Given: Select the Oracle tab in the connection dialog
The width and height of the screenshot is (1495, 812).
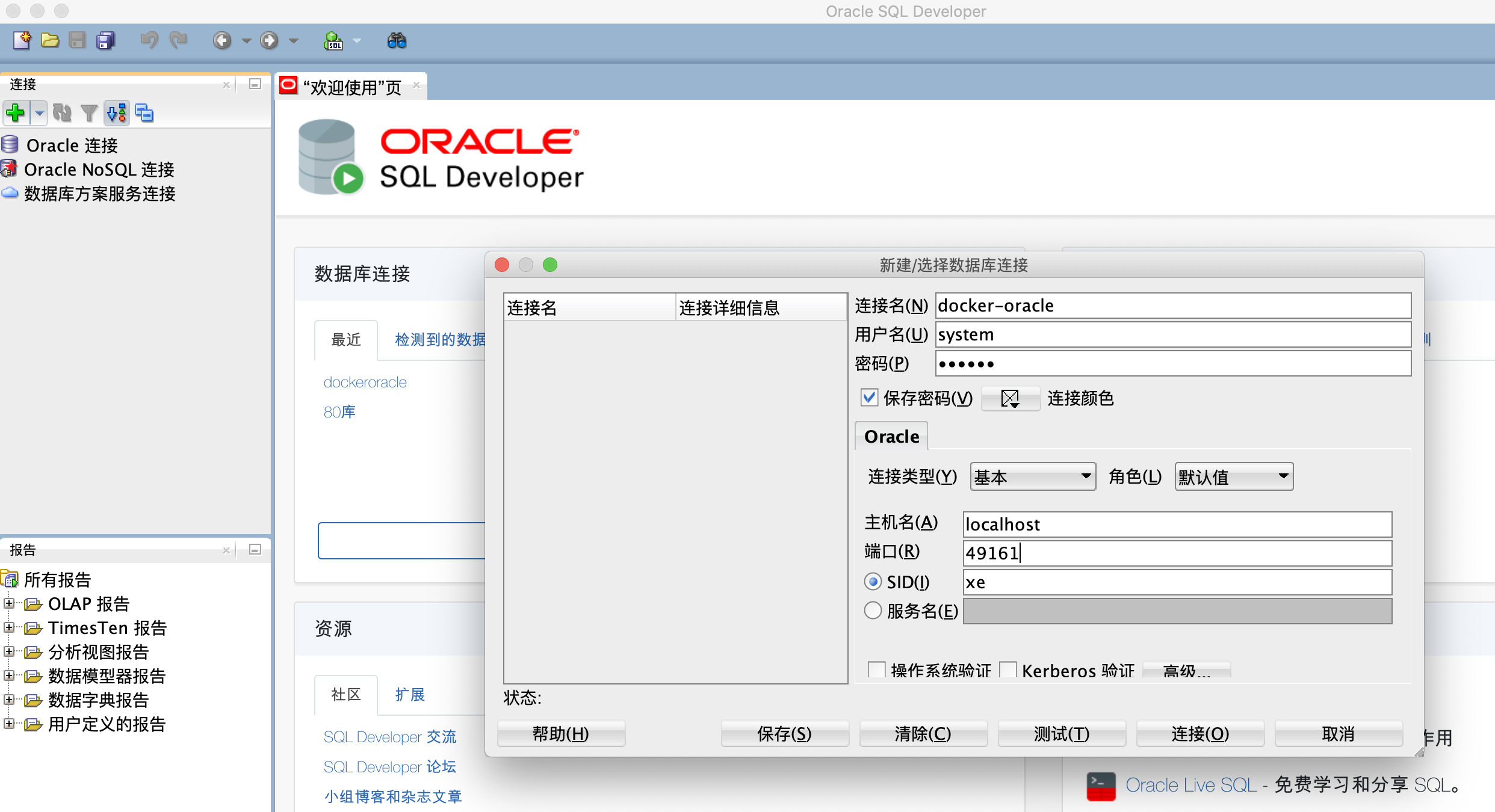Looking at the screenshot, I should click(x=891, y=435).
